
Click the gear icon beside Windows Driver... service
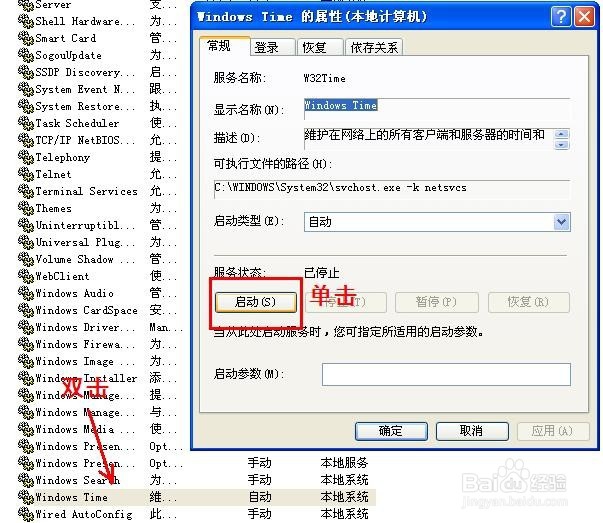26,327
